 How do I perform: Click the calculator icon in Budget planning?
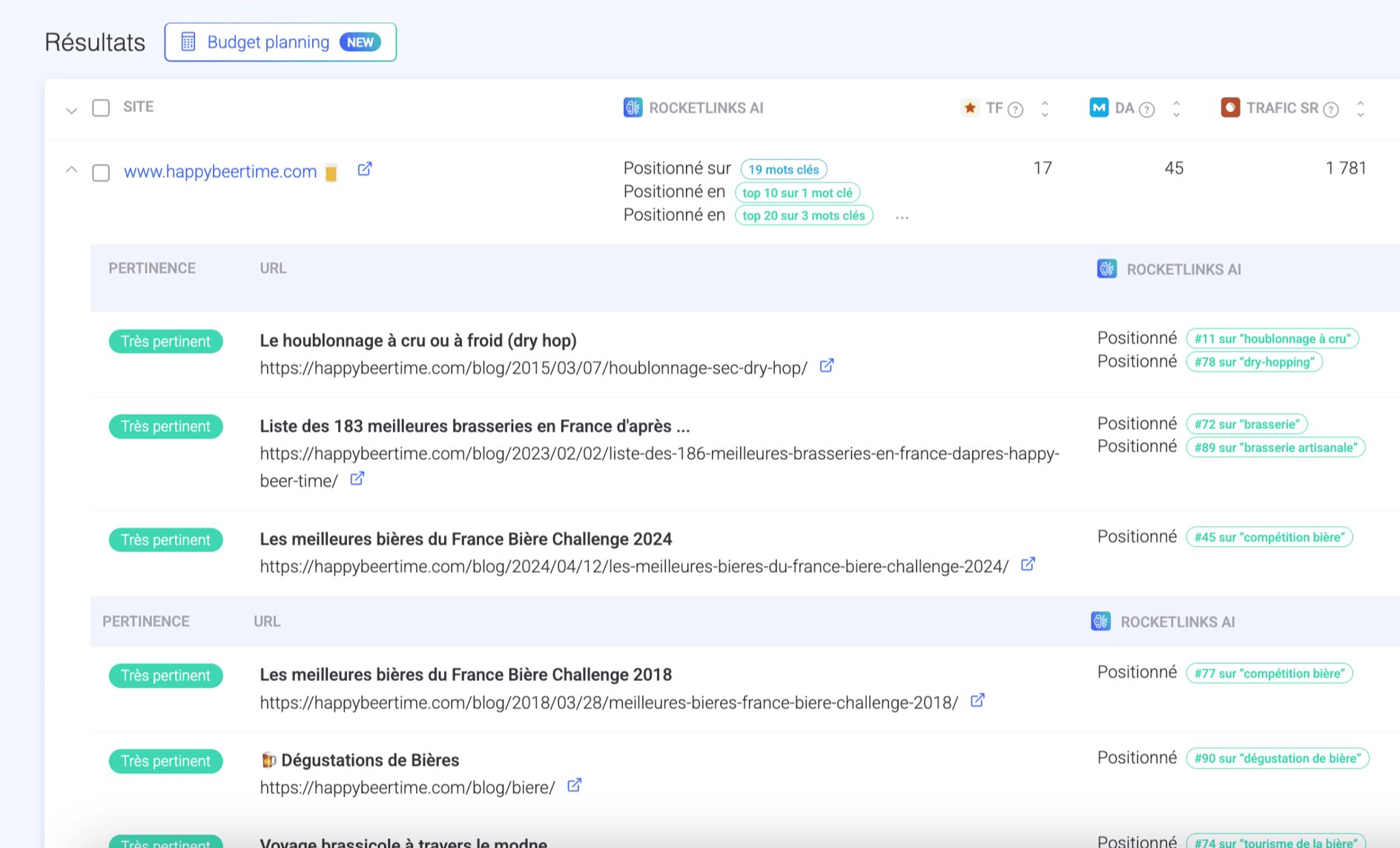coord(188,42)
